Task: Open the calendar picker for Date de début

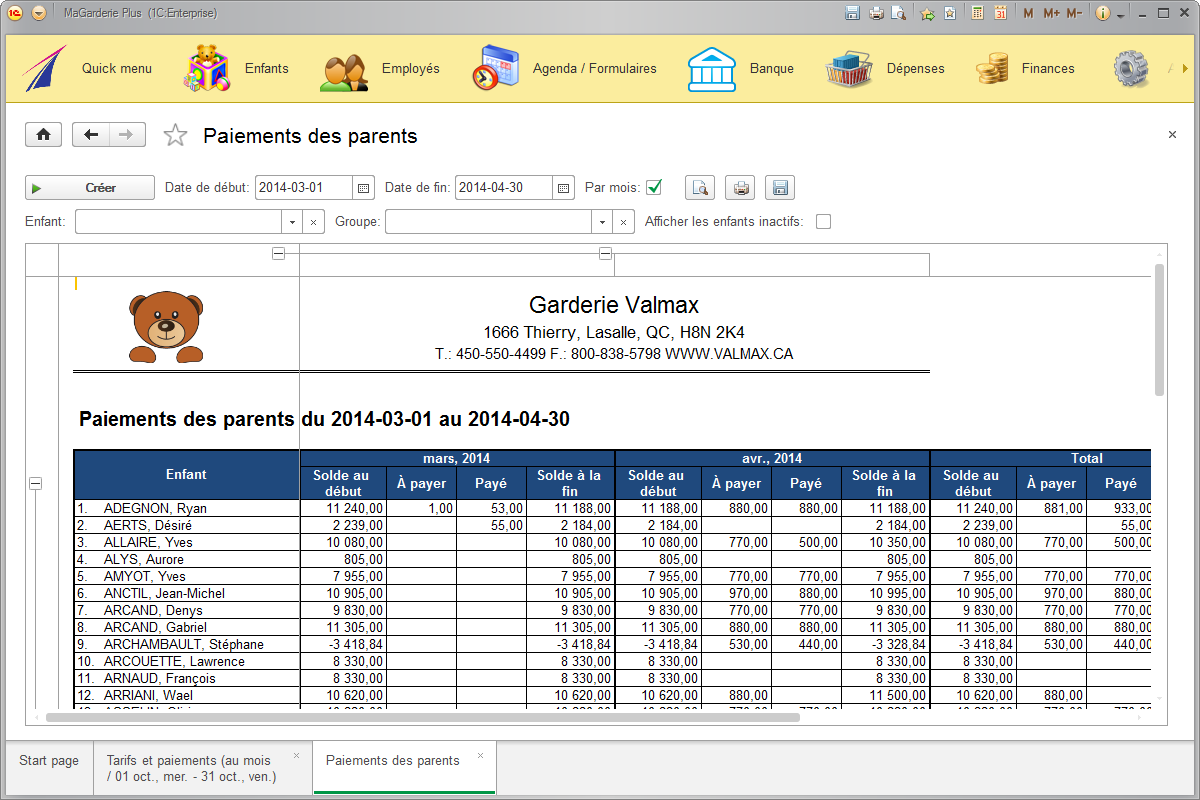Action: (x=362, y=187)
